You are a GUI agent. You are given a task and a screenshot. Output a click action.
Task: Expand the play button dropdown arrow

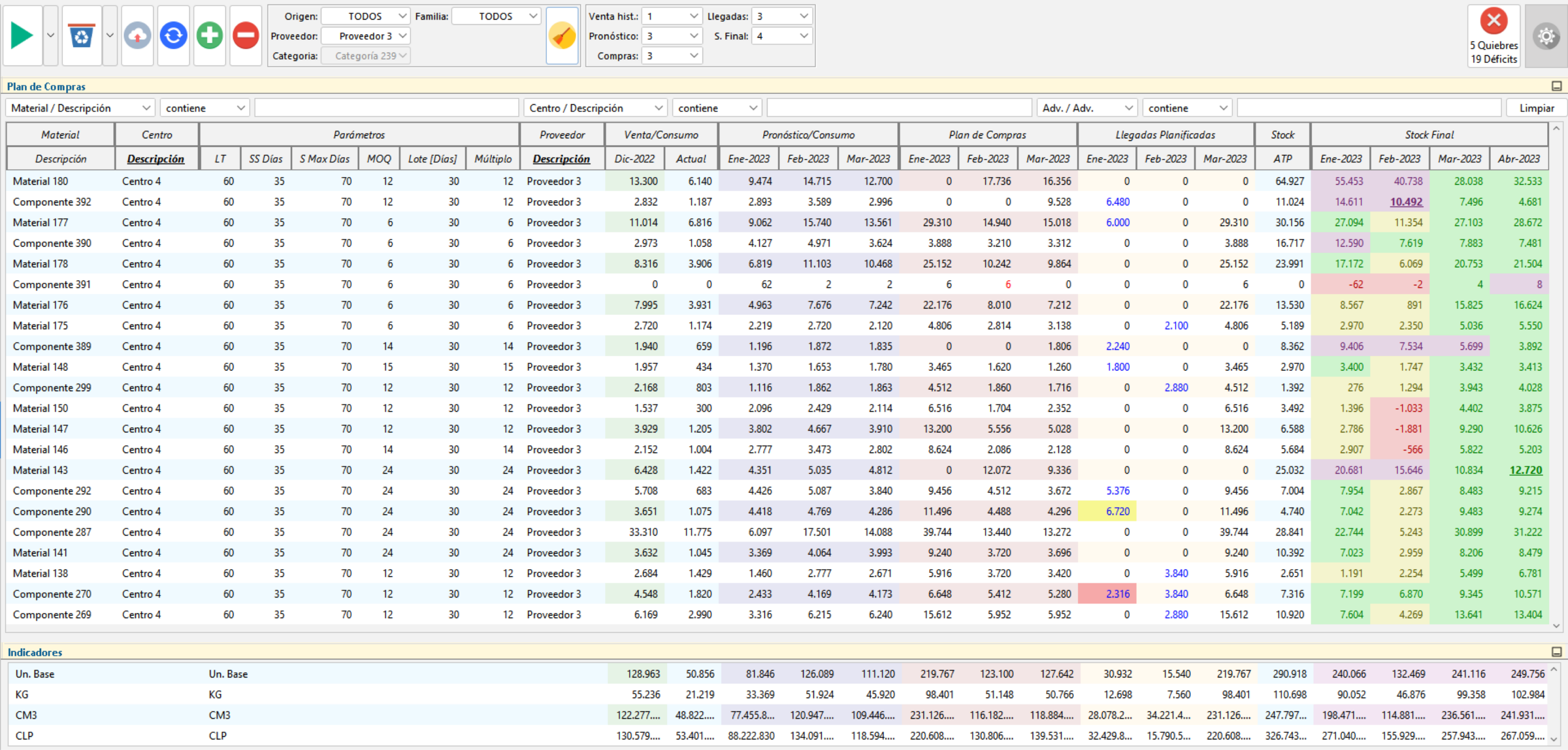coord(51,36)
